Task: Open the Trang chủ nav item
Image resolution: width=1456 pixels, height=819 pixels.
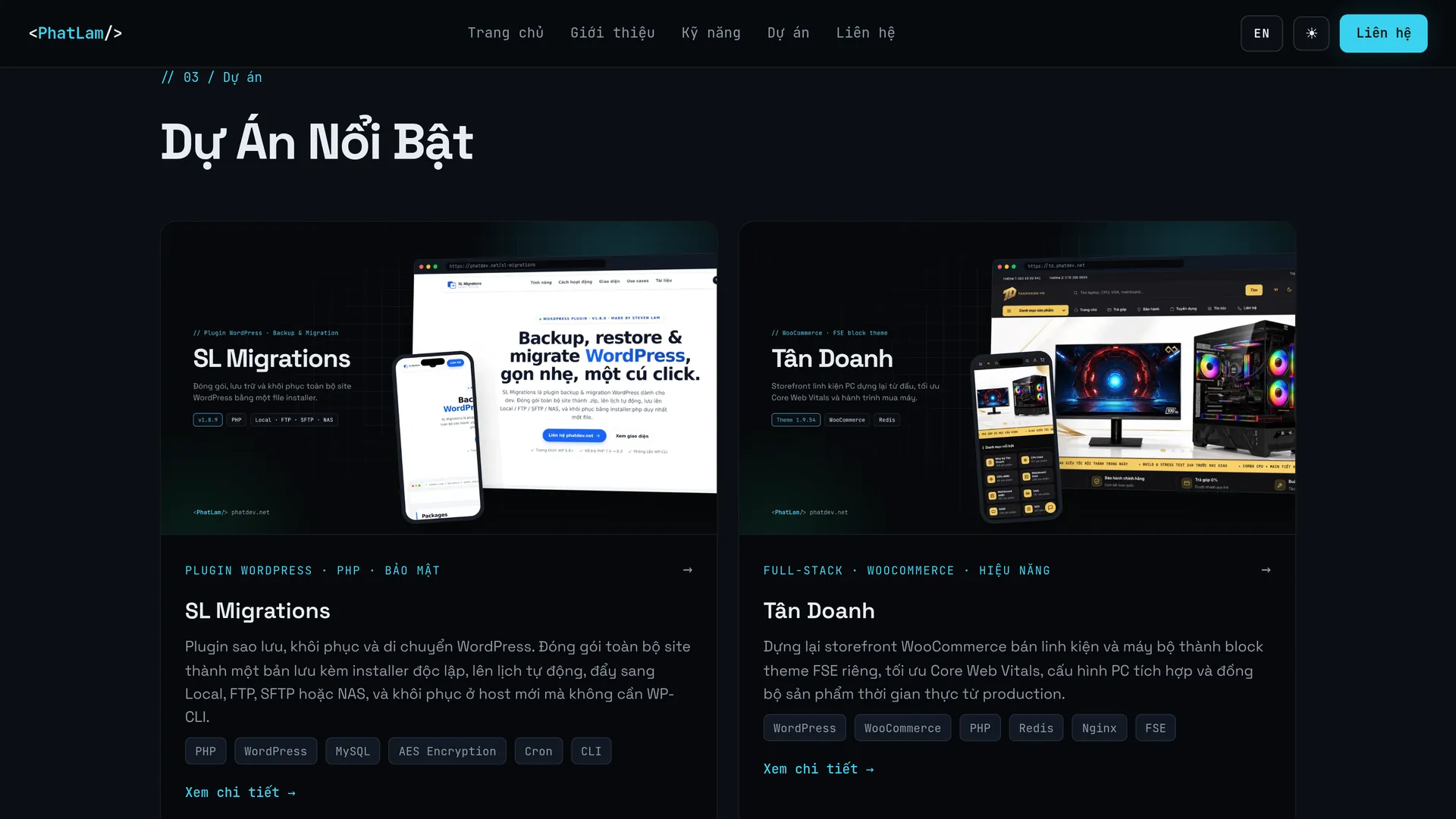Action: pyautogui.click(x=506, y=33)
